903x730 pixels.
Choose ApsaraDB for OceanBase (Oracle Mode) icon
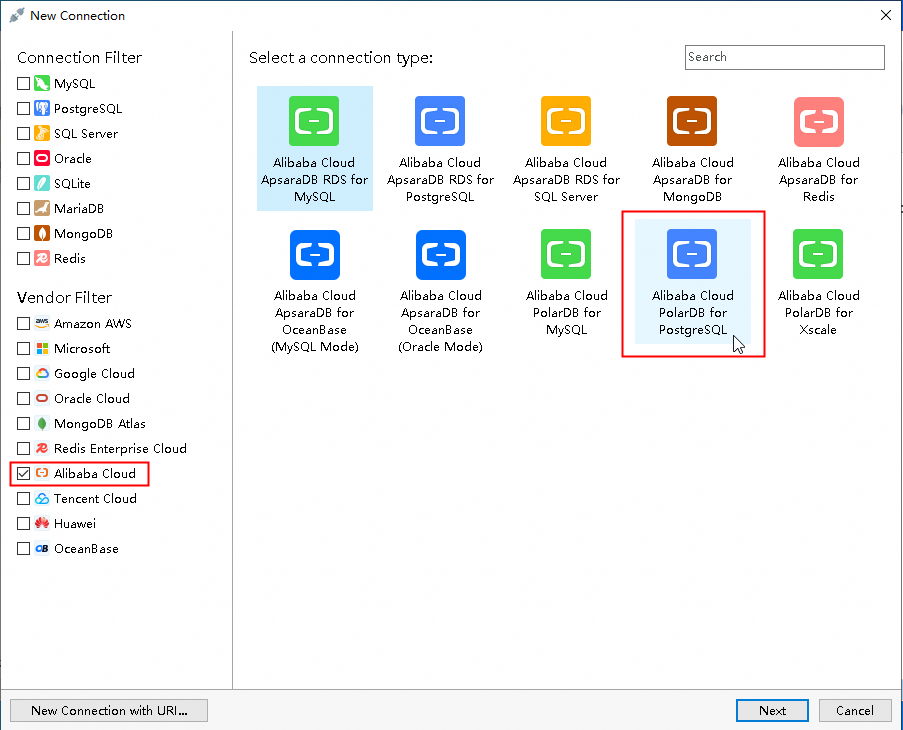(x=441, y=254)
